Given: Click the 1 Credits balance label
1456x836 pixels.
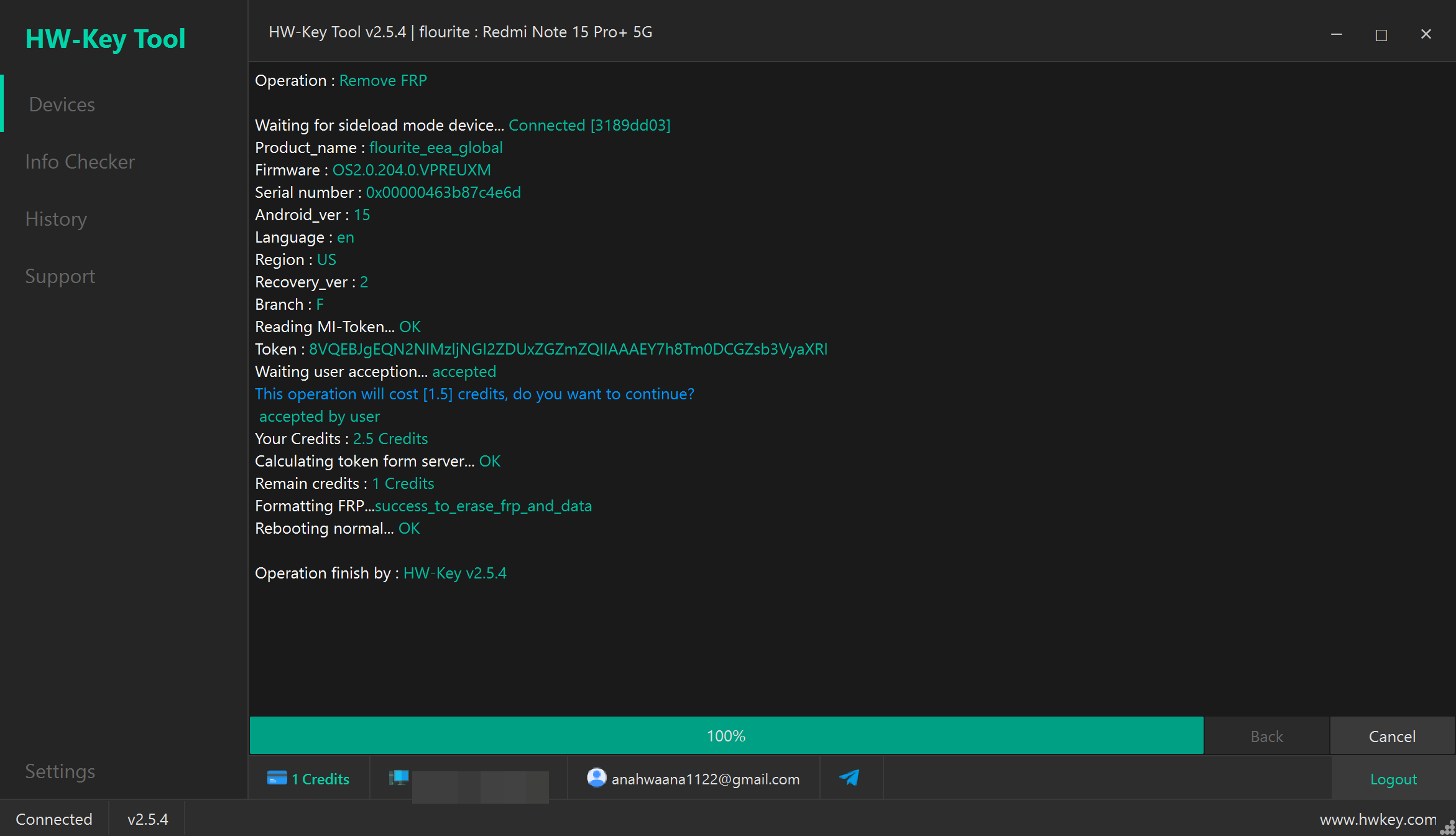Looking at the screenshot, I should coord(320,779).
